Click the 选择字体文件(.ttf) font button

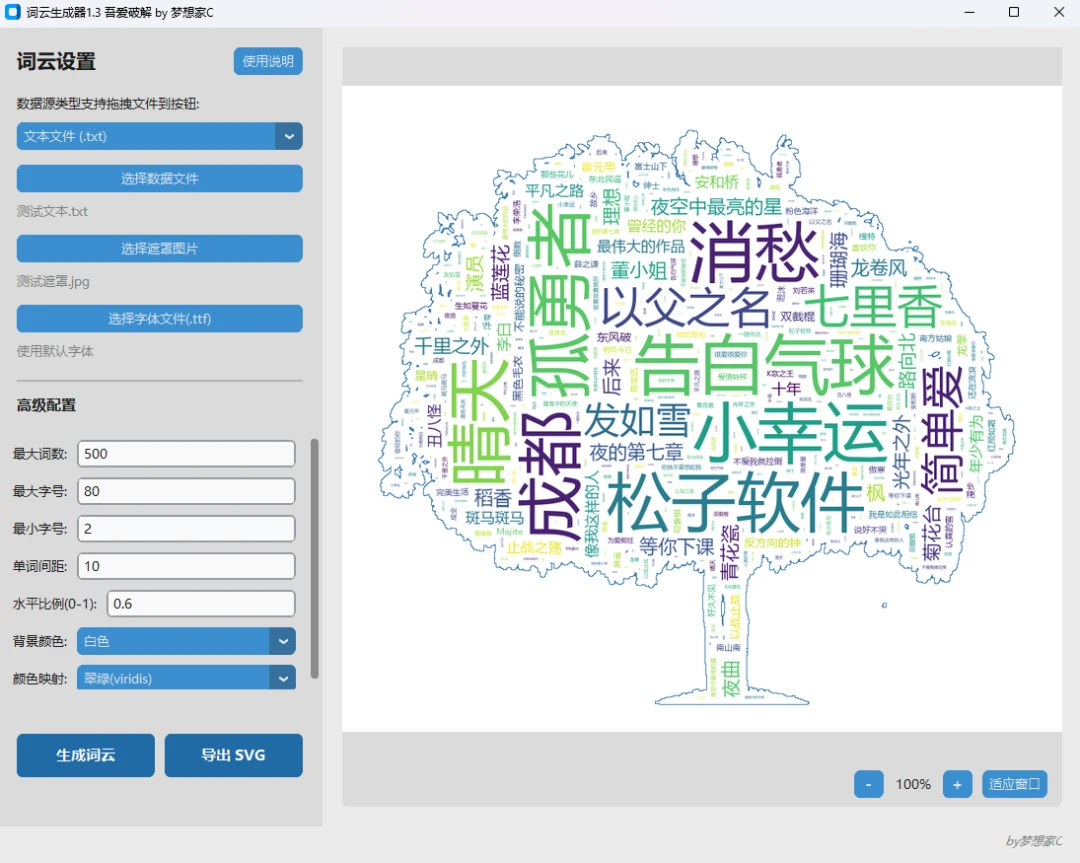pyautogui.click(x=159, y=318)
